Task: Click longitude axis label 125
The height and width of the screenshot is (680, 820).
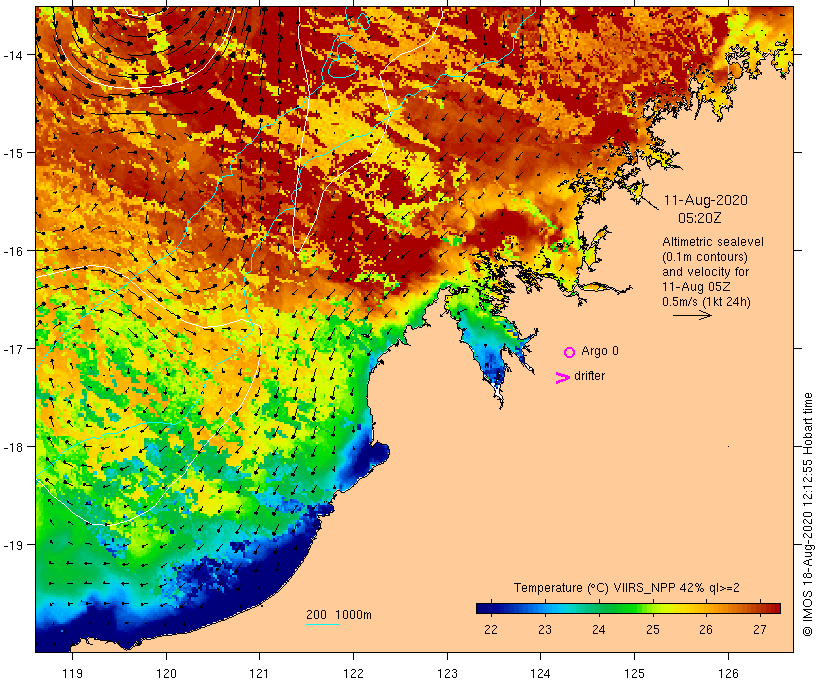Action: [x=634, y=673]
